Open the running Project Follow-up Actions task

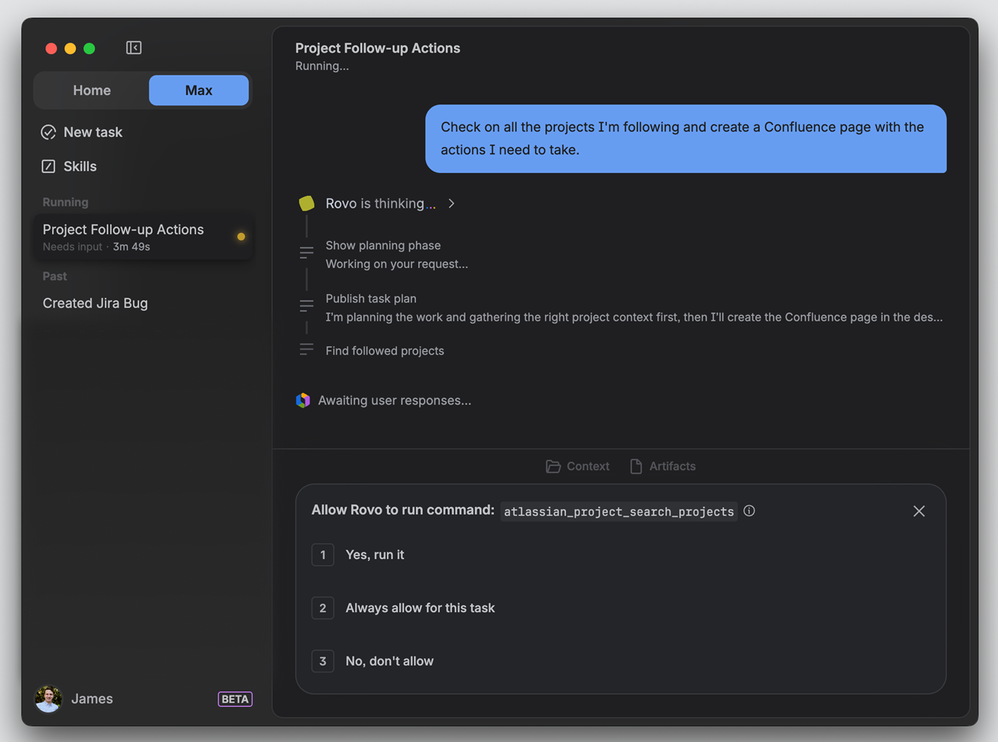click(144, 237)
